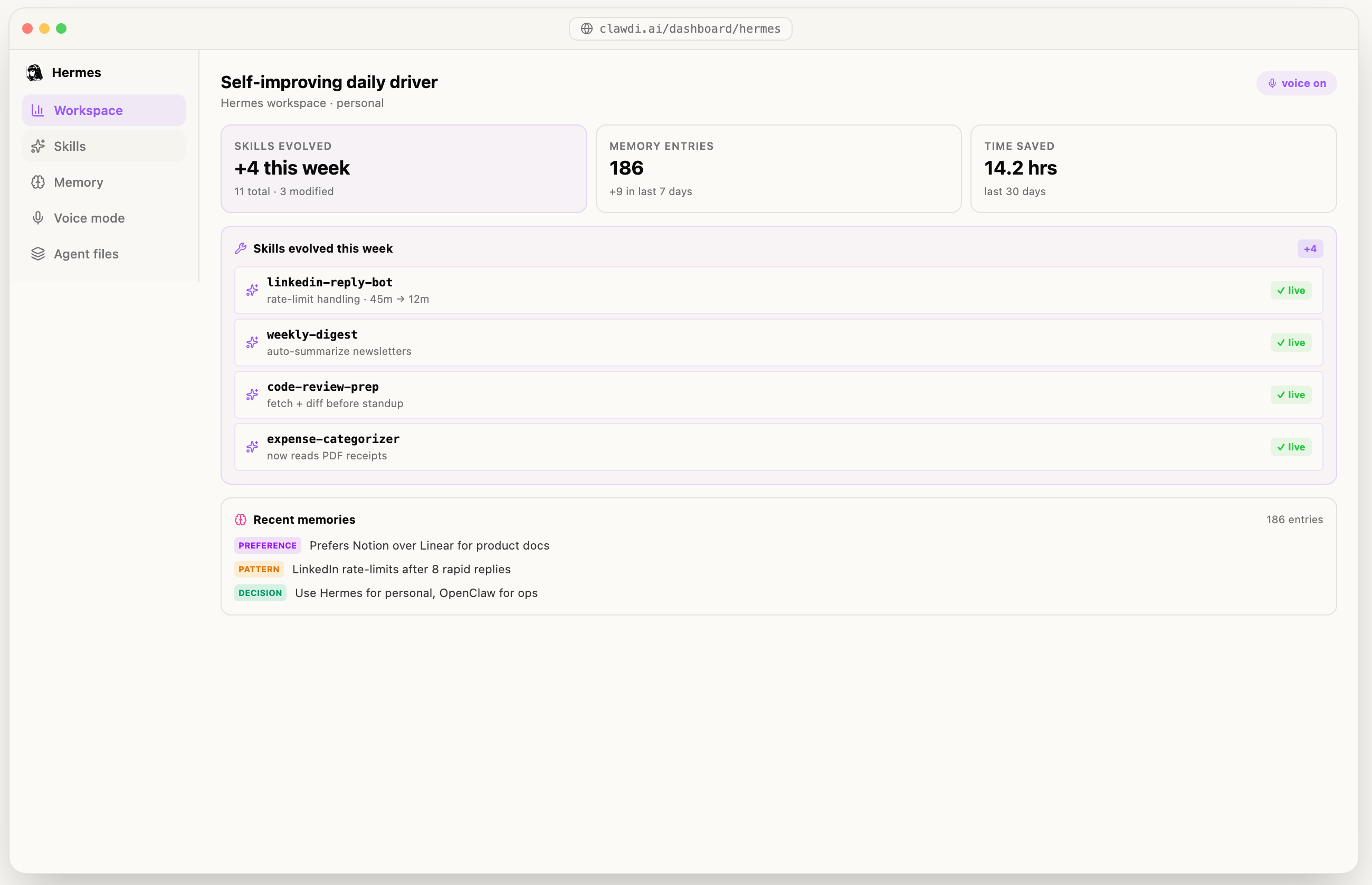Open the Memory section in the sidebar

pyautogui.click(x=78, y=182)
